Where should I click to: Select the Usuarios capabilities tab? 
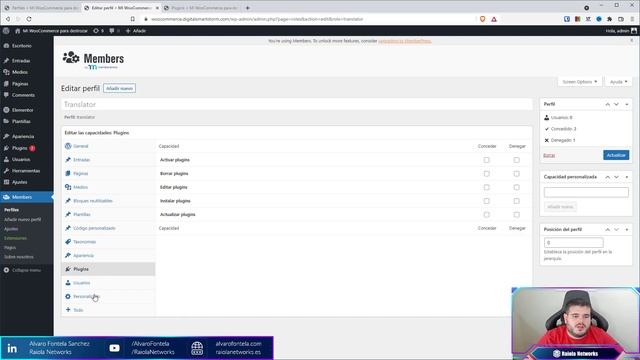[109, 282]
